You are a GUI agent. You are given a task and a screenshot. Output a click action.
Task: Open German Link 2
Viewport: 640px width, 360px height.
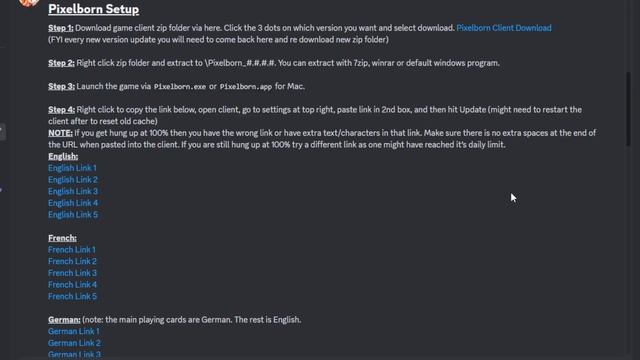[x=74, y=343]
